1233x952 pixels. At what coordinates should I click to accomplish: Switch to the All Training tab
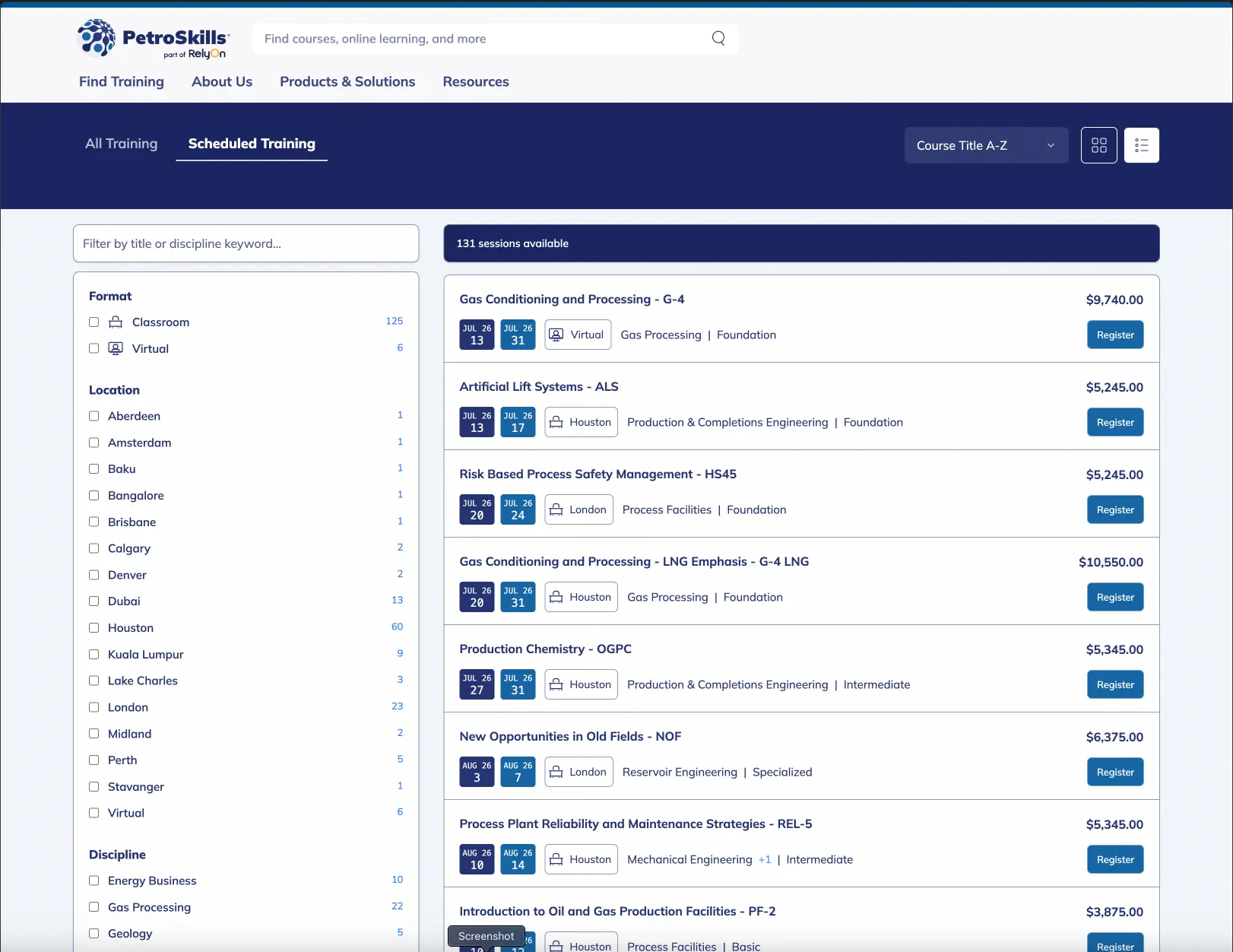click(x=122, y=144)
